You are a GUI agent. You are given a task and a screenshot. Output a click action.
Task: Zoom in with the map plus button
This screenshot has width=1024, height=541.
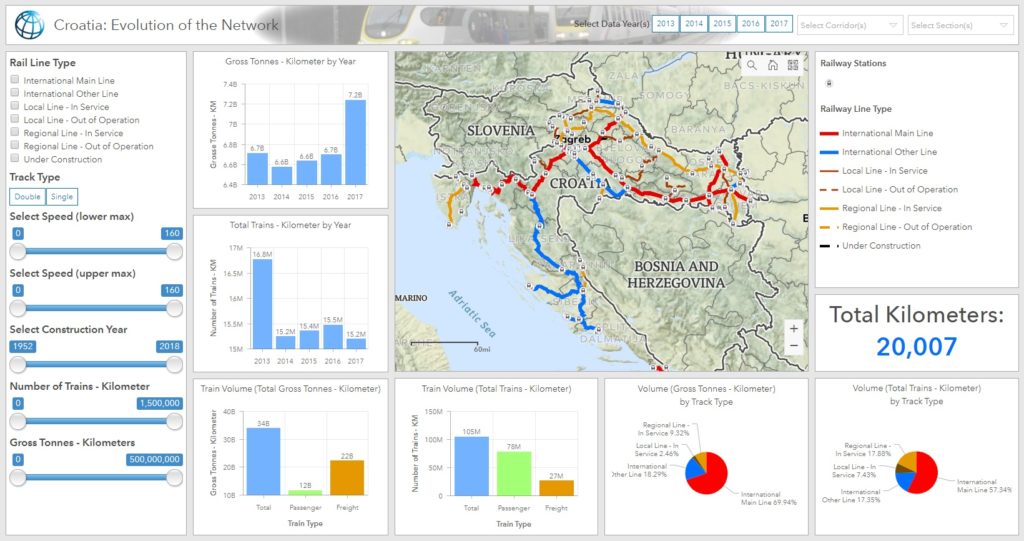click(x=793, y=329)
